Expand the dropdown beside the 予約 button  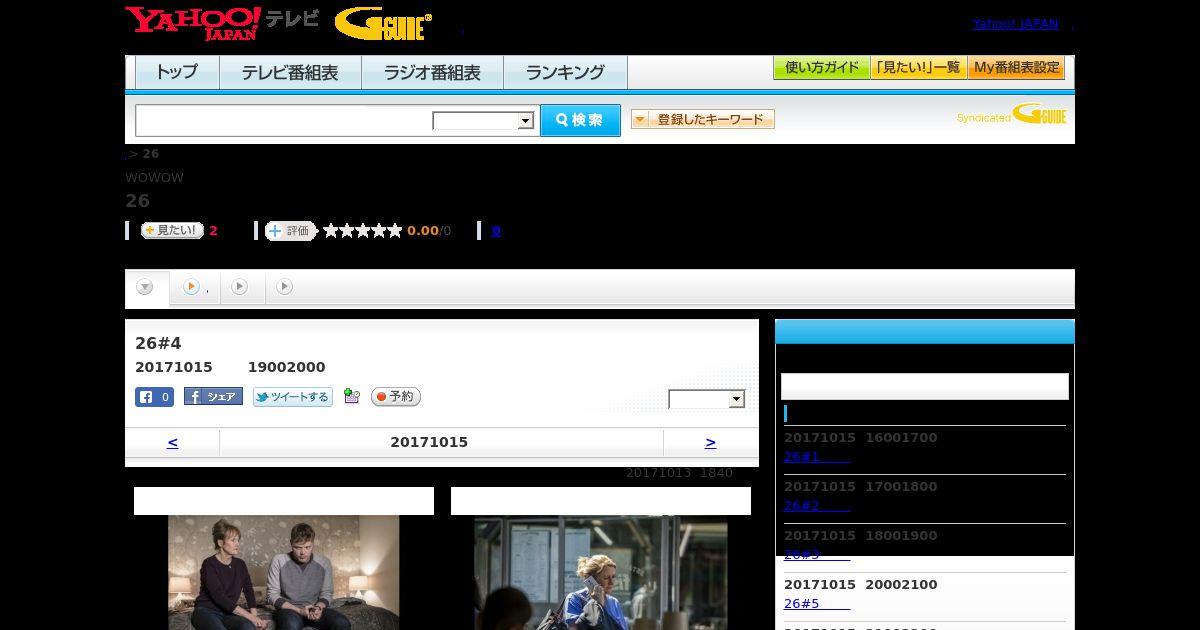pos(707,399)
